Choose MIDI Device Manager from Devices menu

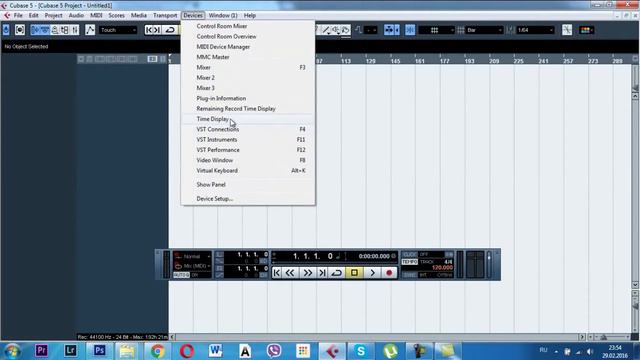click(x=248, y=47)
